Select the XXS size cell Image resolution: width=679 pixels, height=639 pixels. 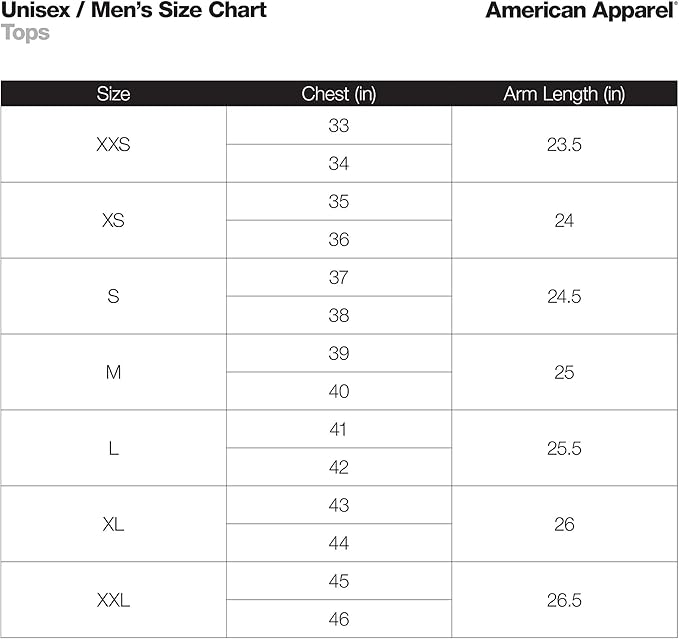113,145
